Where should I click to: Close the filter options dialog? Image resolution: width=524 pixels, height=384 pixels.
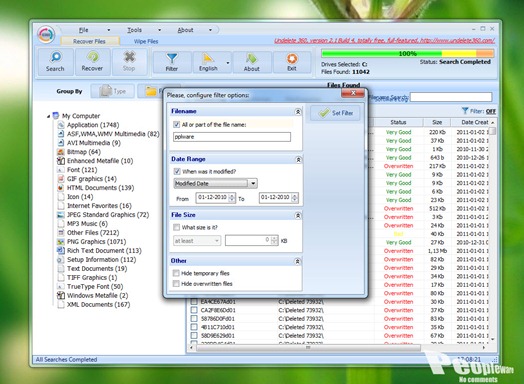pos(353,93)
